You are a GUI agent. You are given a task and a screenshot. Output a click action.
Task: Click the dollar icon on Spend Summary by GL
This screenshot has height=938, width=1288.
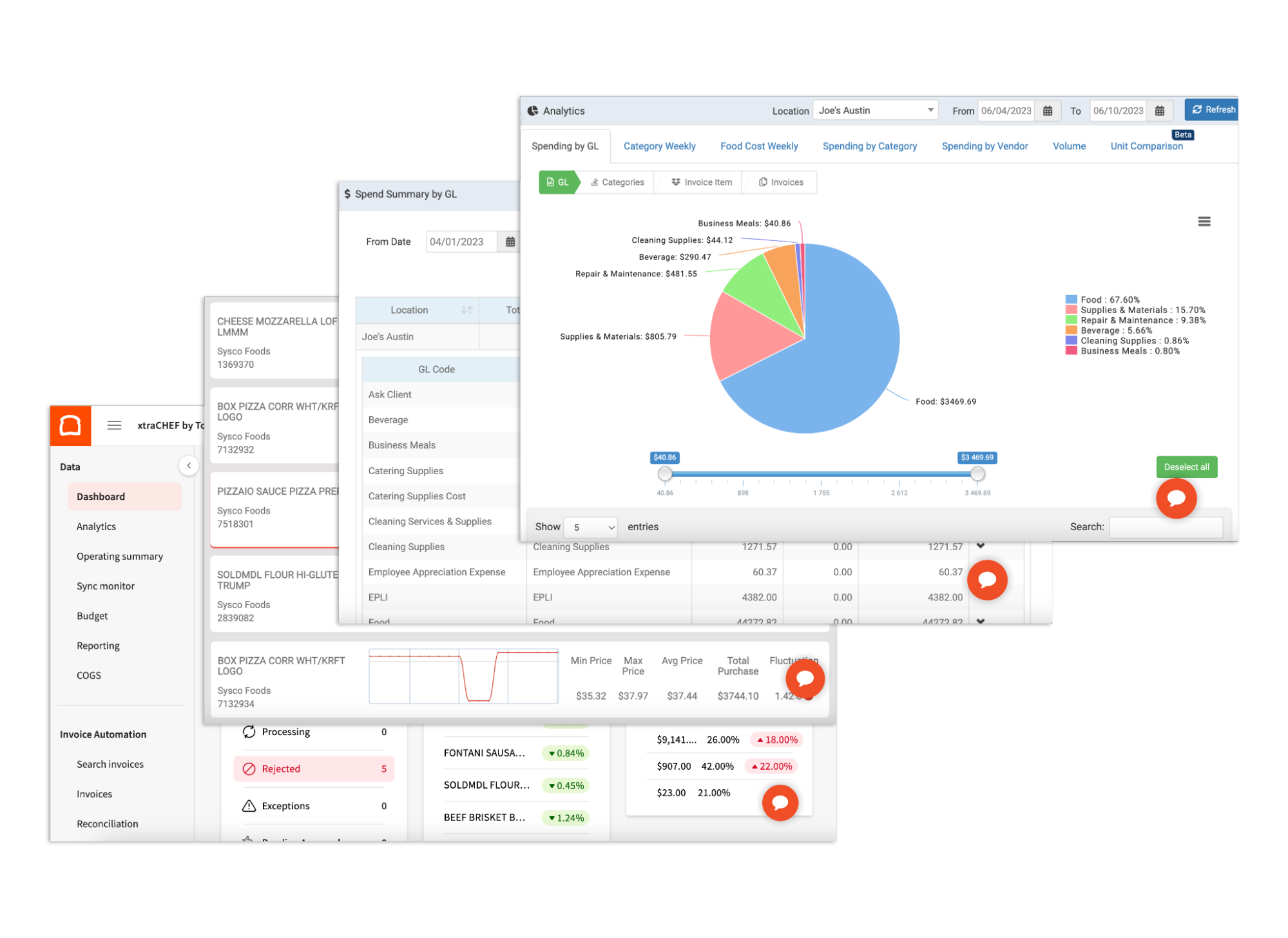pos(347,194)
